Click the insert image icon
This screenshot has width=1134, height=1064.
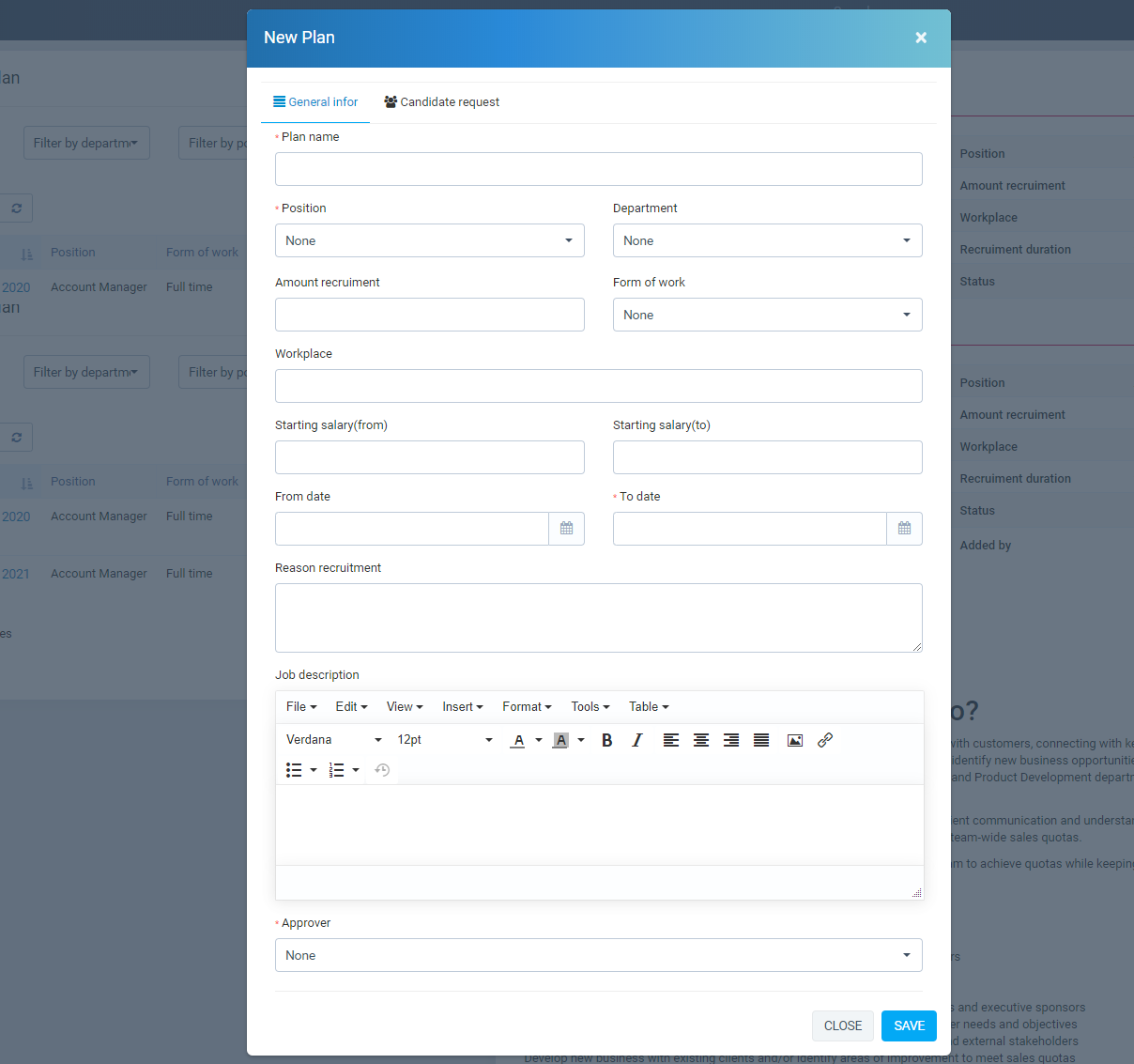click(794, 740)
